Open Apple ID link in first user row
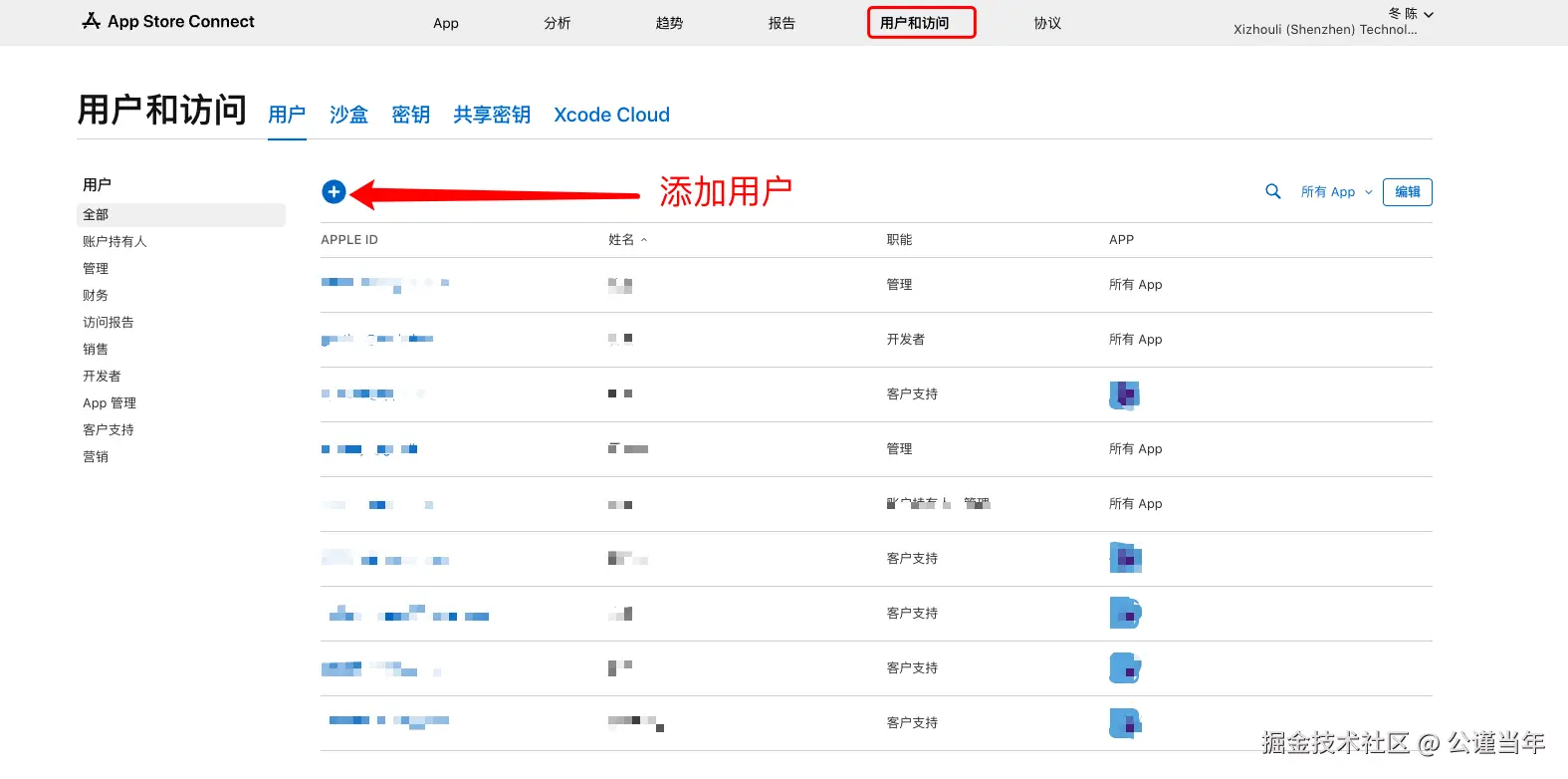The width and height of the screenshot is (1568, 779). 385,284
